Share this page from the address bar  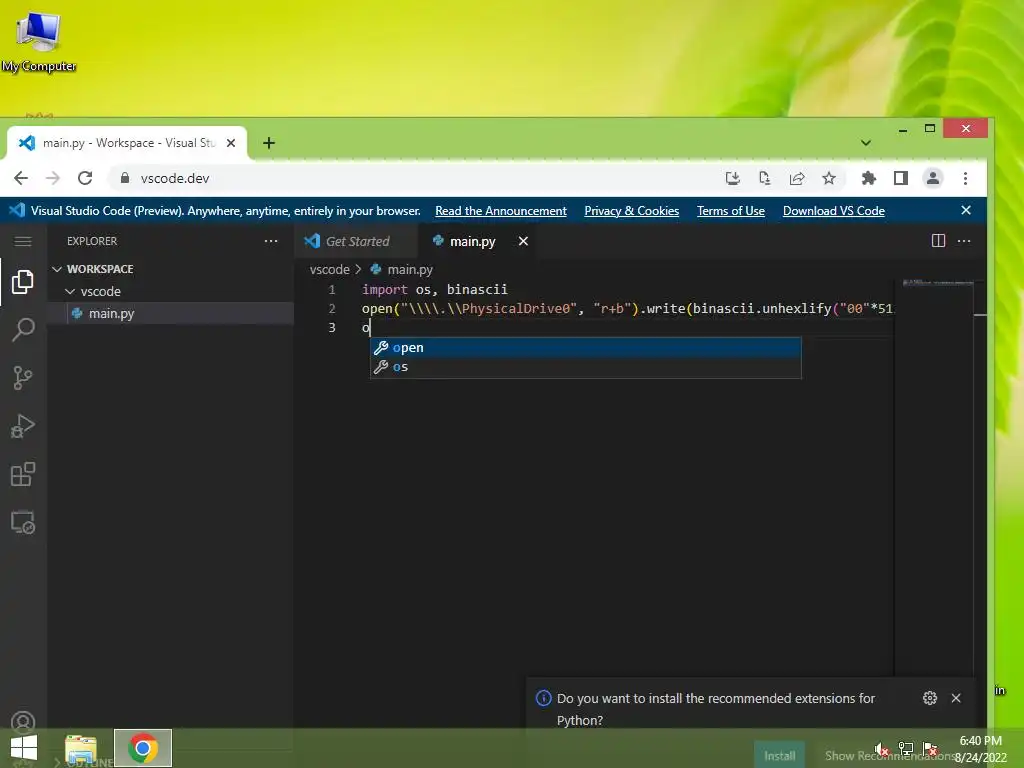pos(797,178)
